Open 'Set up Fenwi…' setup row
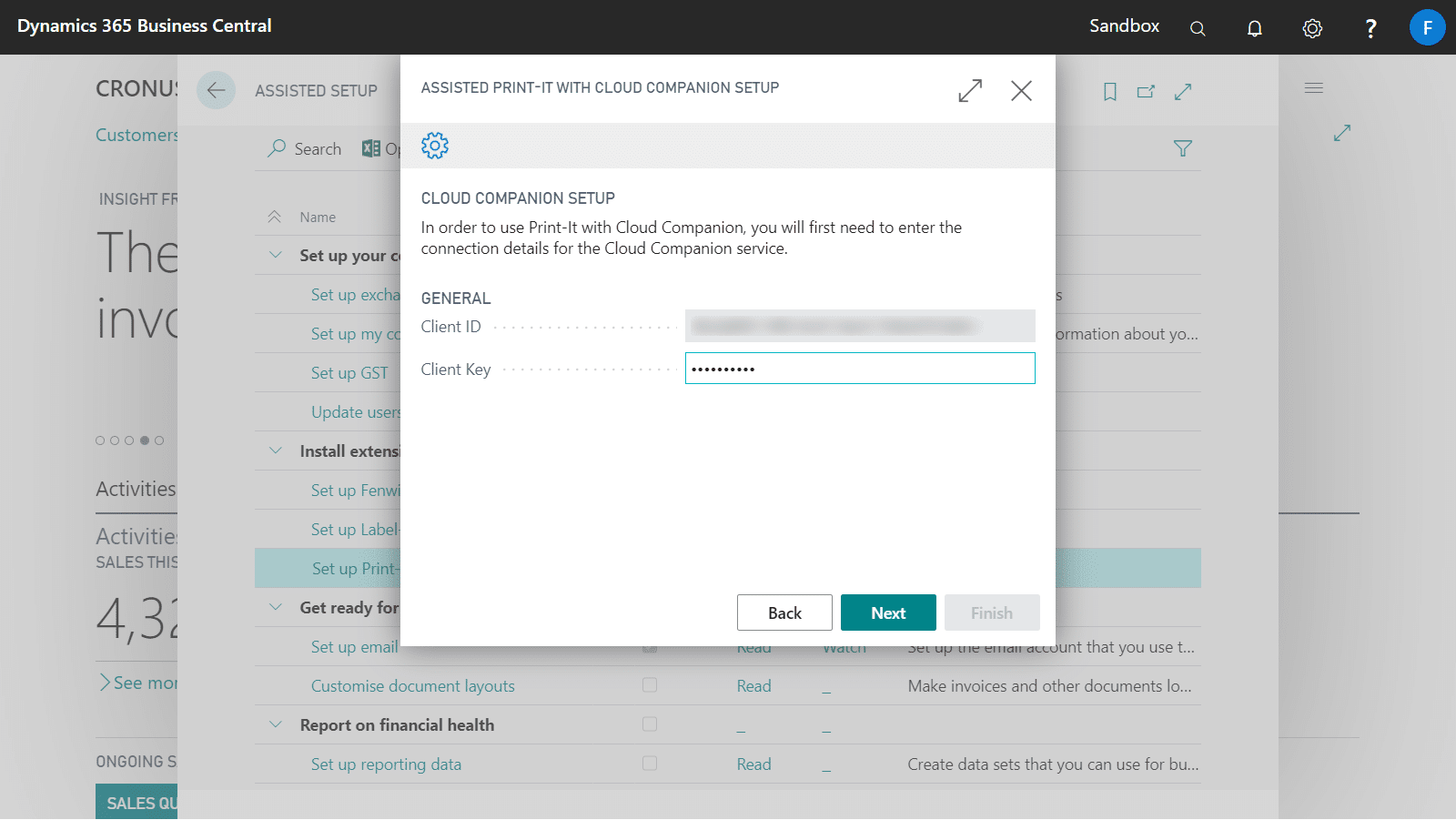1456x820 pixels. click(x=355, y=491)
